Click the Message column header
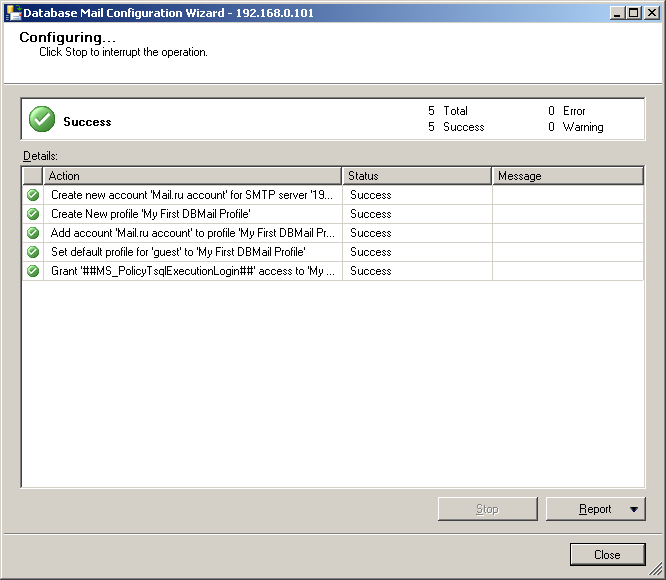The height and width of the screenshot is (580, 666). [568, 176]
